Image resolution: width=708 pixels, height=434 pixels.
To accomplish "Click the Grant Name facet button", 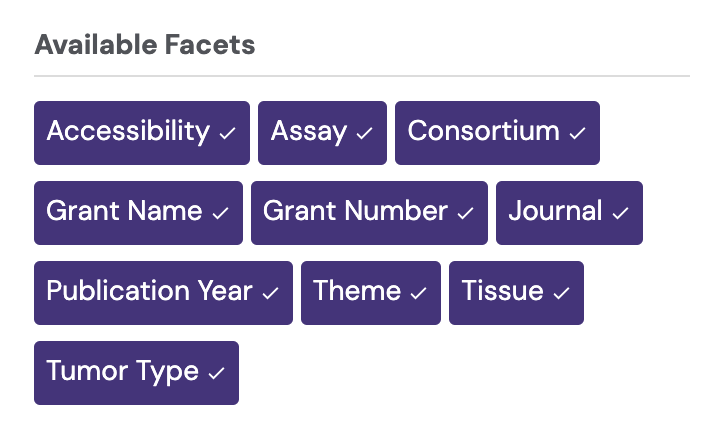I will [x=138, y=212].
